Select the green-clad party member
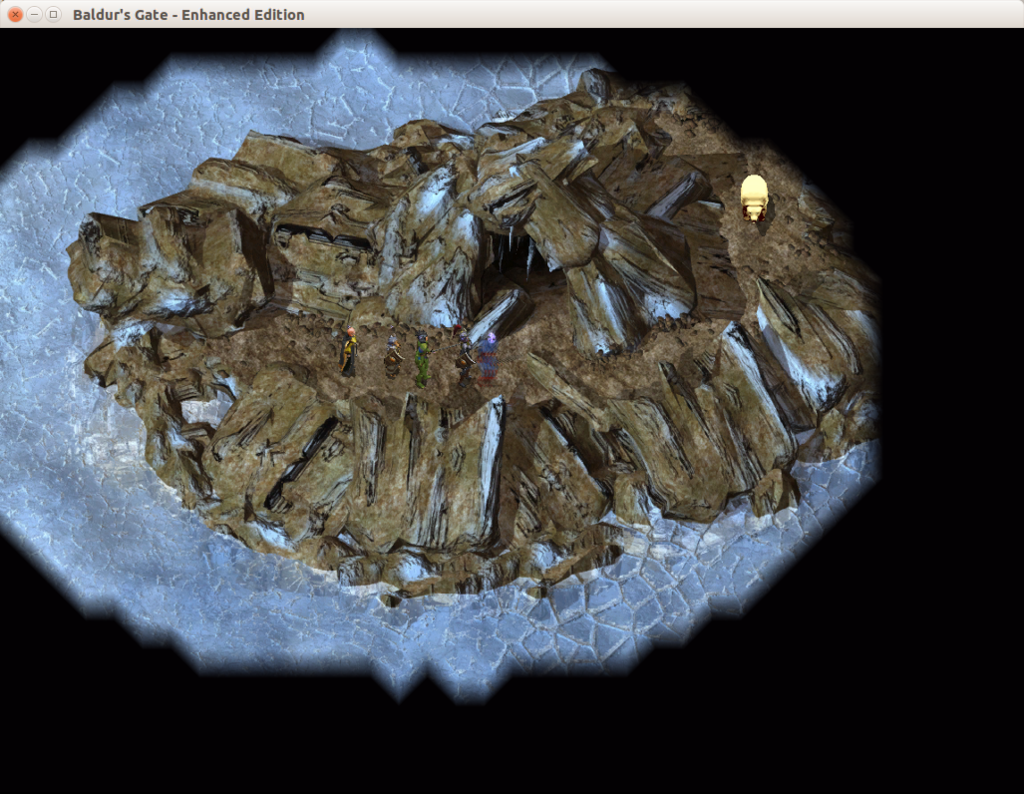The width and height of the screenshot is (1024, 794). (422, 362)
